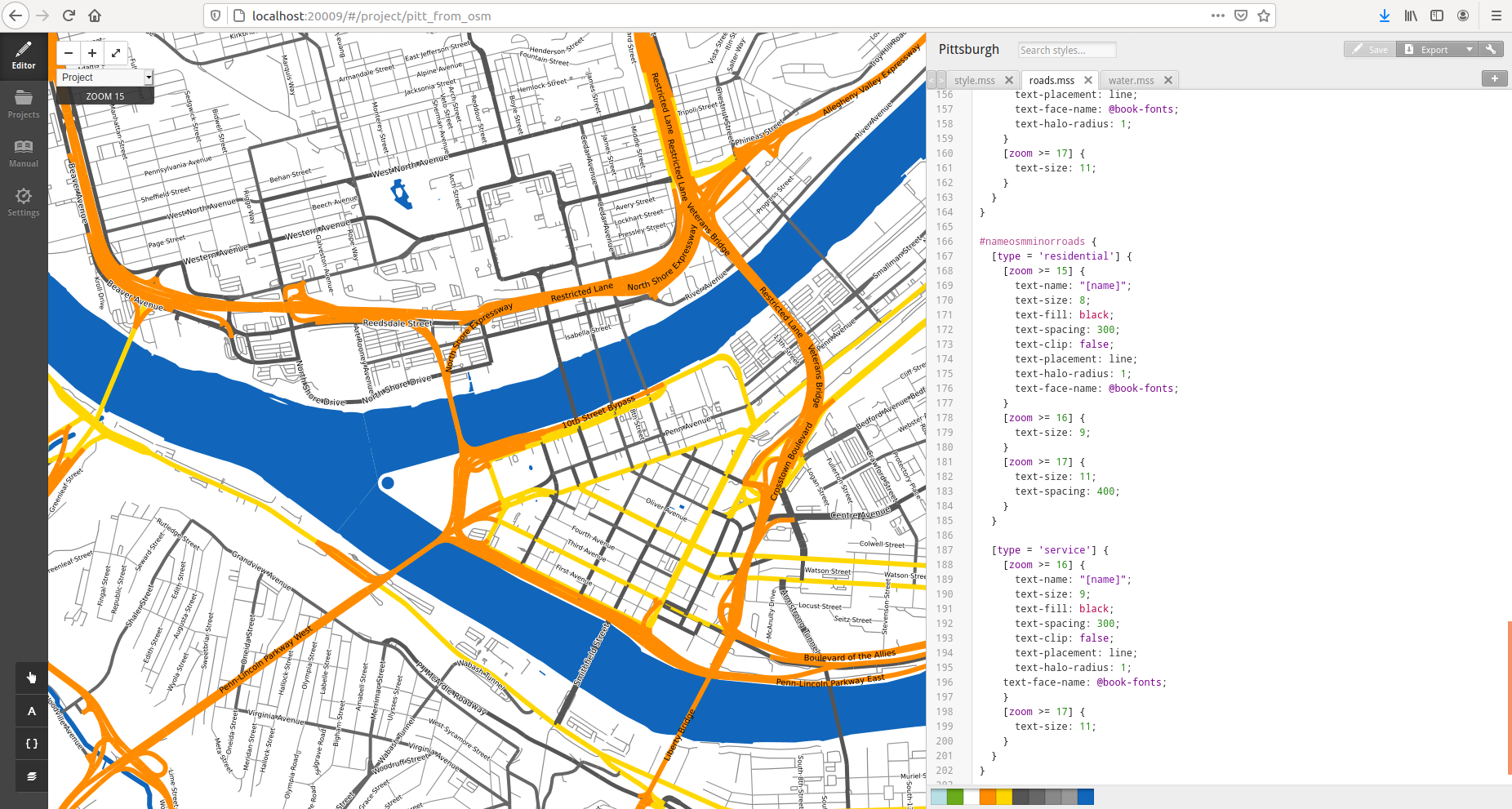Bookmark this page with the star

pos(1264,16)
